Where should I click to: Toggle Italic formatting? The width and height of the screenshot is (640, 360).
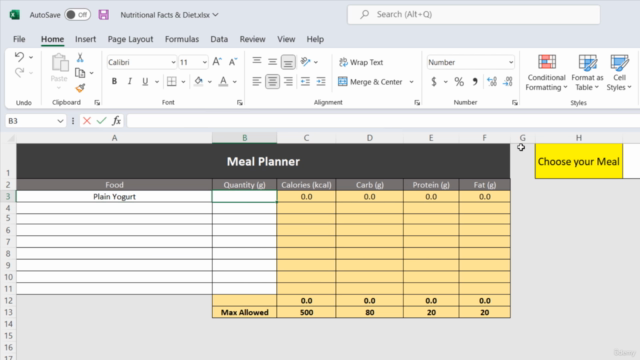pos(130,82)
